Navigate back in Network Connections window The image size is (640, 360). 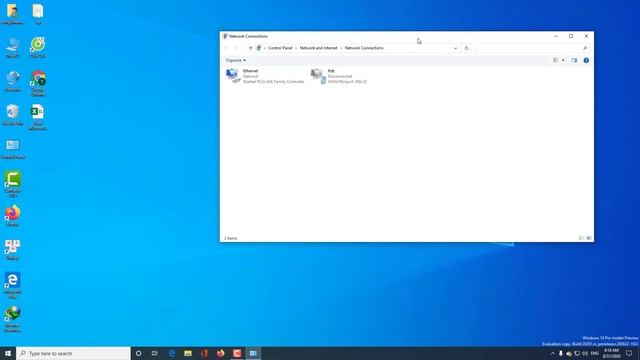pyautogui.click(x=226, y=48)
